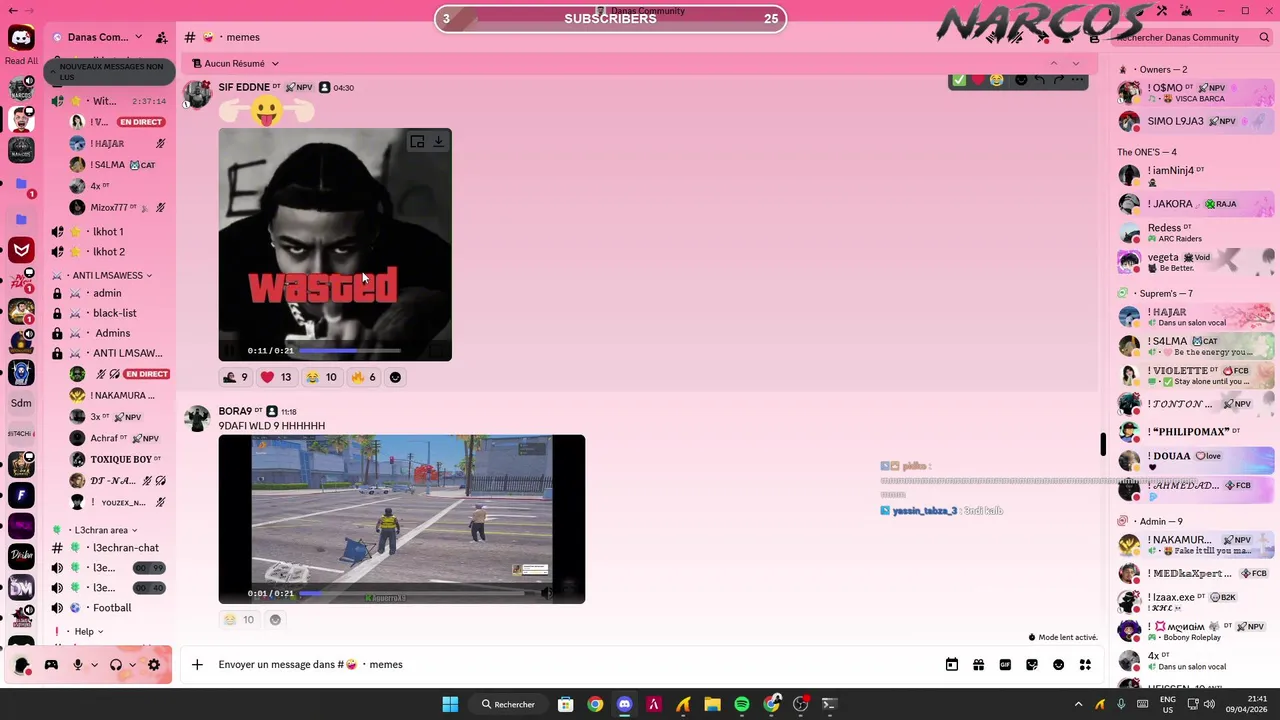The image size is (1280, 720).
Task: Go to next summary with down chevron
Action: [x=1076, y=64]
